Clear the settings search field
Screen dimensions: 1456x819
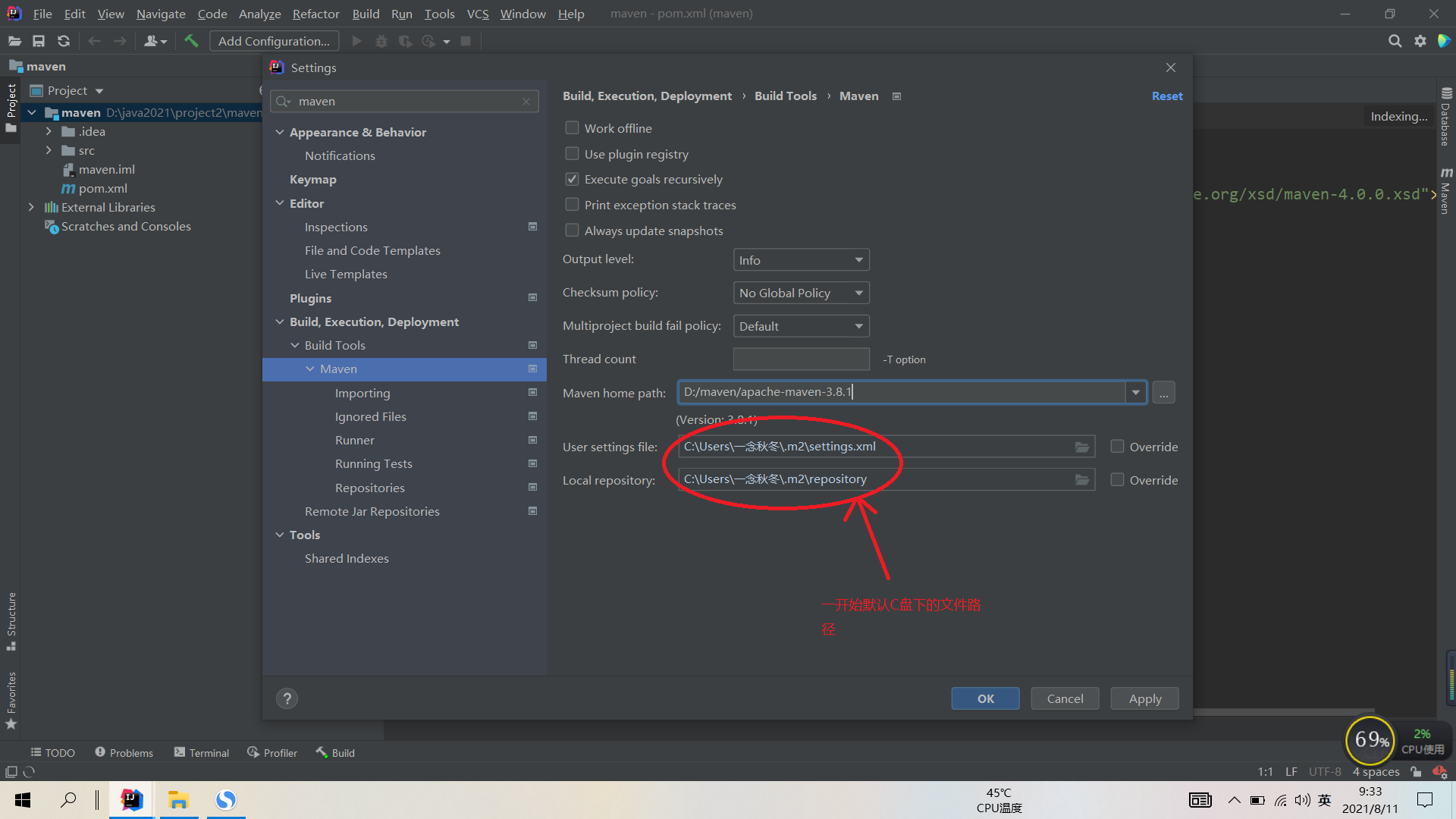[526, 102]
